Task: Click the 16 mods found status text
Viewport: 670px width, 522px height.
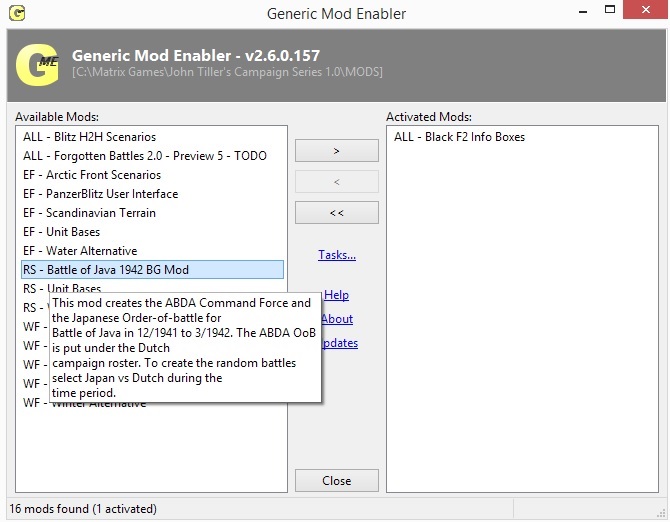Action: click(x=83, y=509)
